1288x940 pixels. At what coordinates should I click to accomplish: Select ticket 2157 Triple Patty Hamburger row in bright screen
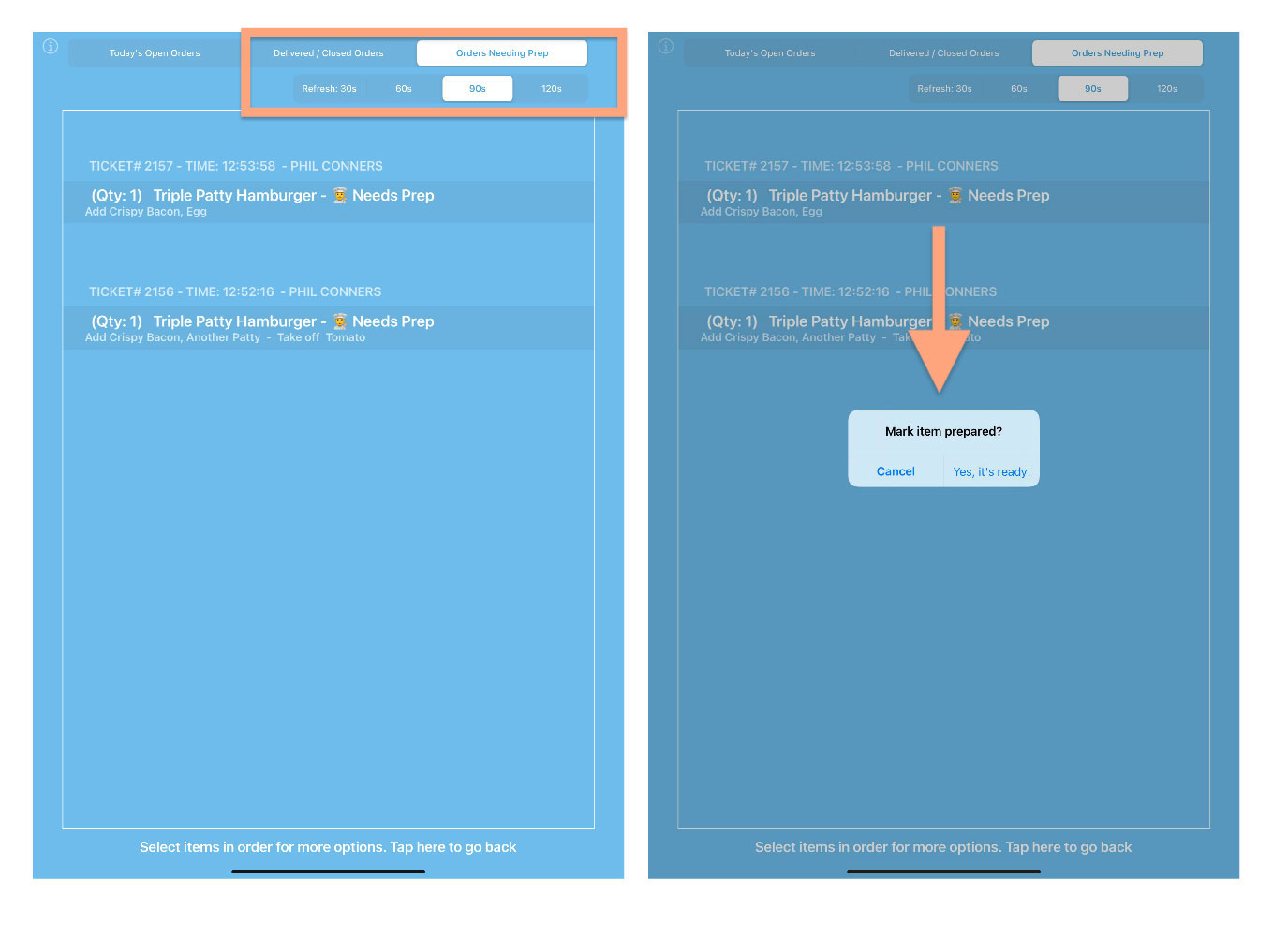click(328, 201)
